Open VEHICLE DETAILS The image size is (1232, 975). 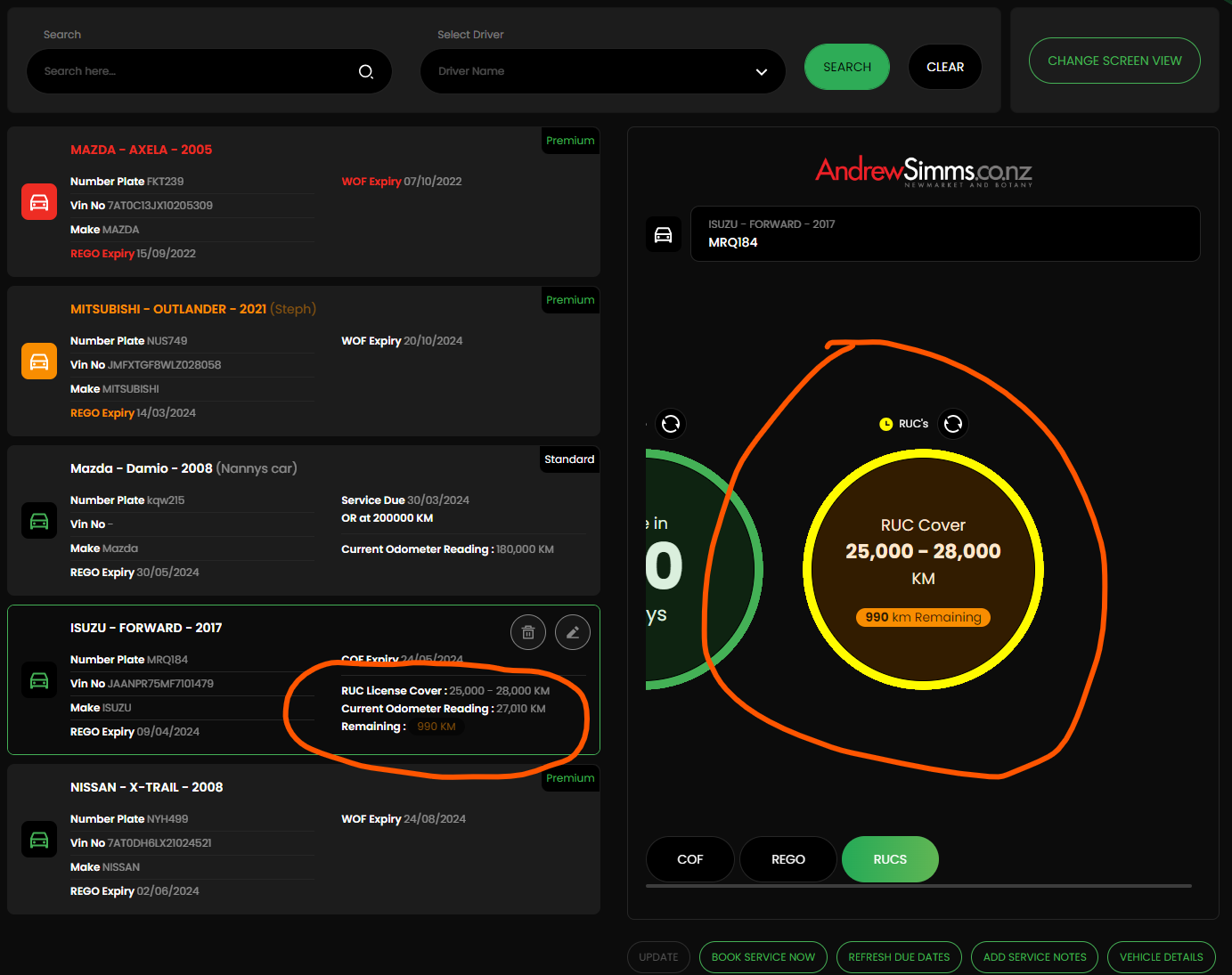click(1162, 957)
